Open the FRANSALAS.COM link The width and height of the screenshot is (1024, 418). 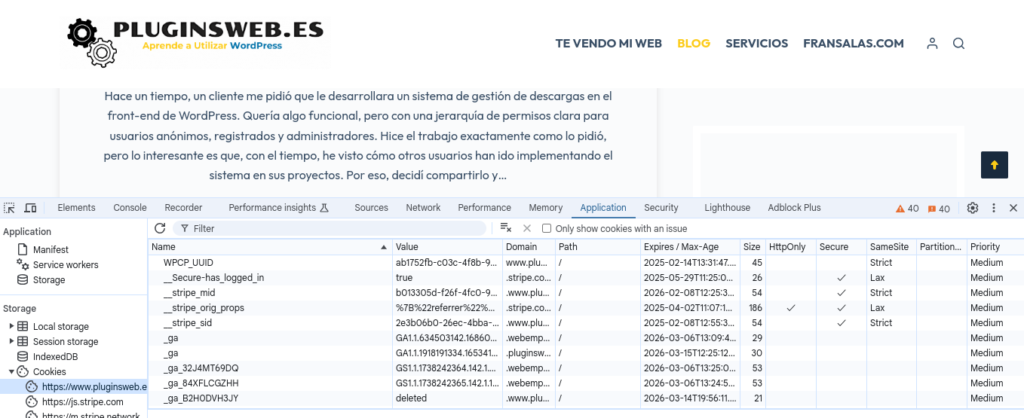(854, 44)
